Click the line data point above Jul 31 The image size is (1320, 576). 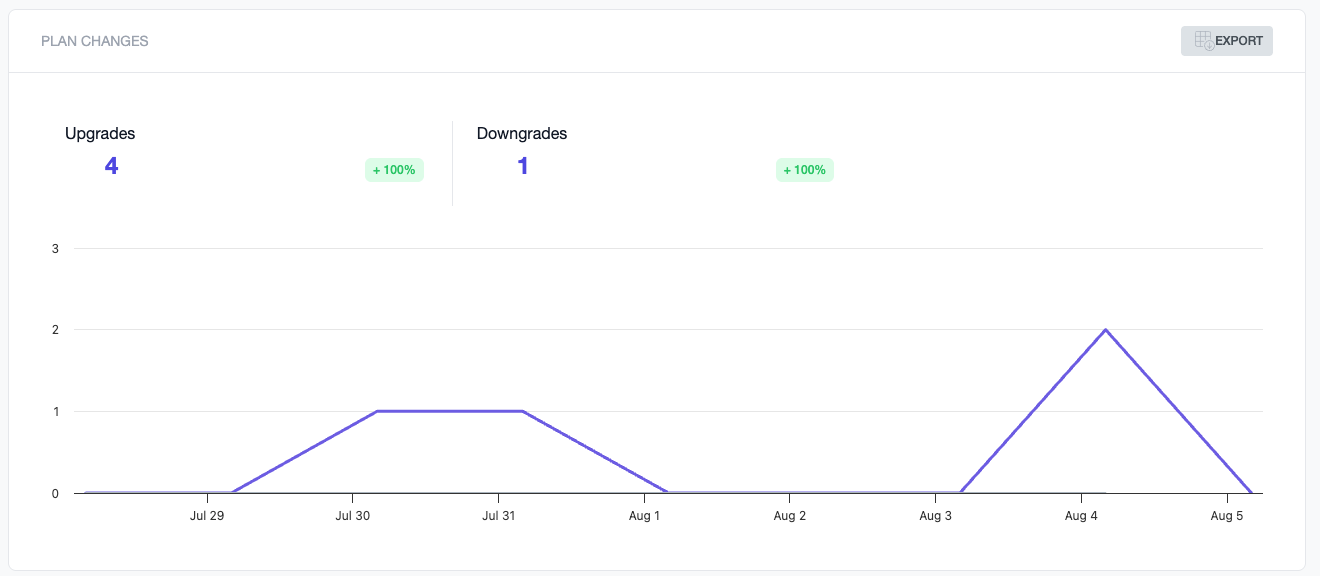point(522,411)
